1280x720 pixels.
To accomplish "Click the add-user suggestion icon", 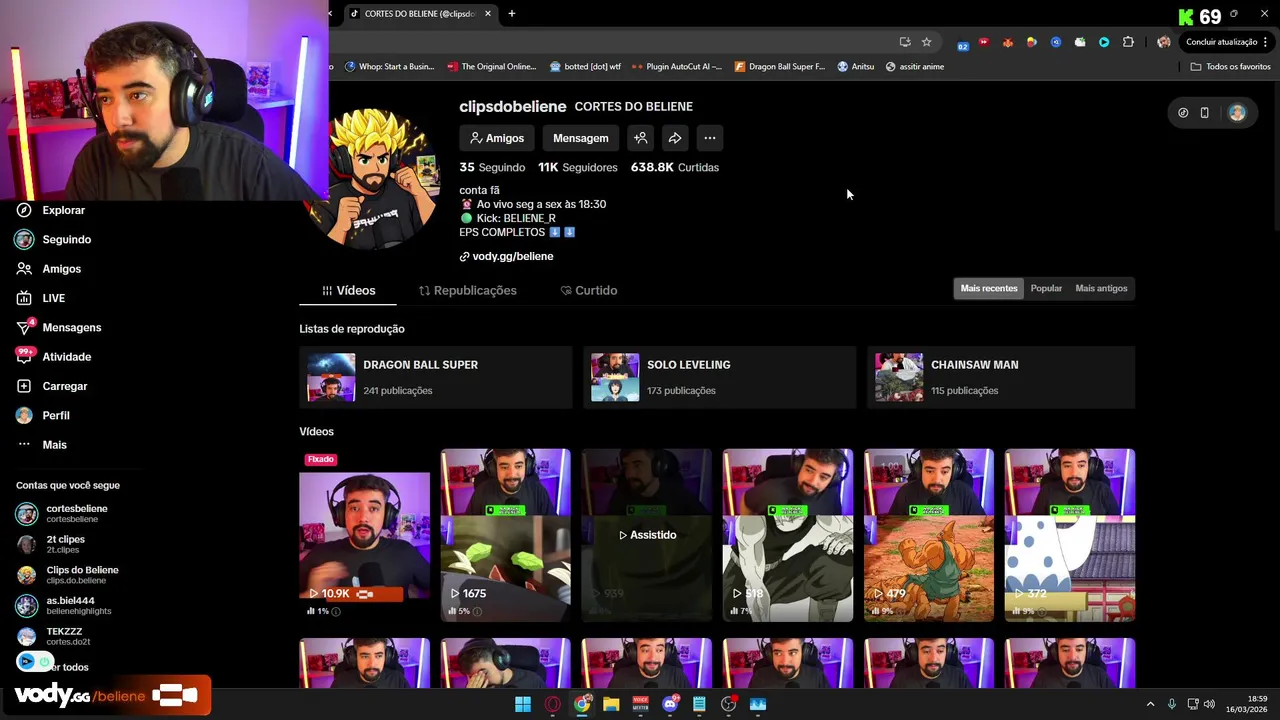I will [x=641, y=138].
